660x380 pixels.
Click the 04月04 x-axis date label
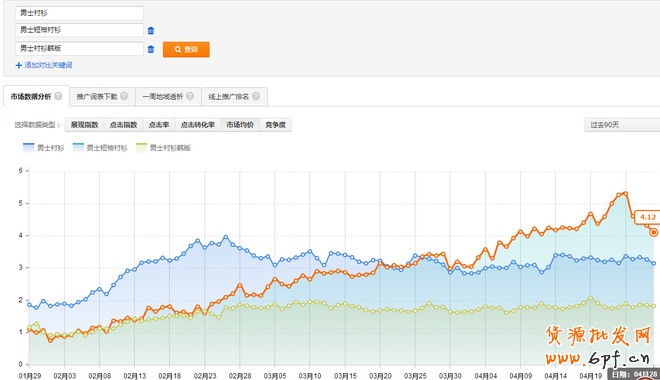click(485, 375)
